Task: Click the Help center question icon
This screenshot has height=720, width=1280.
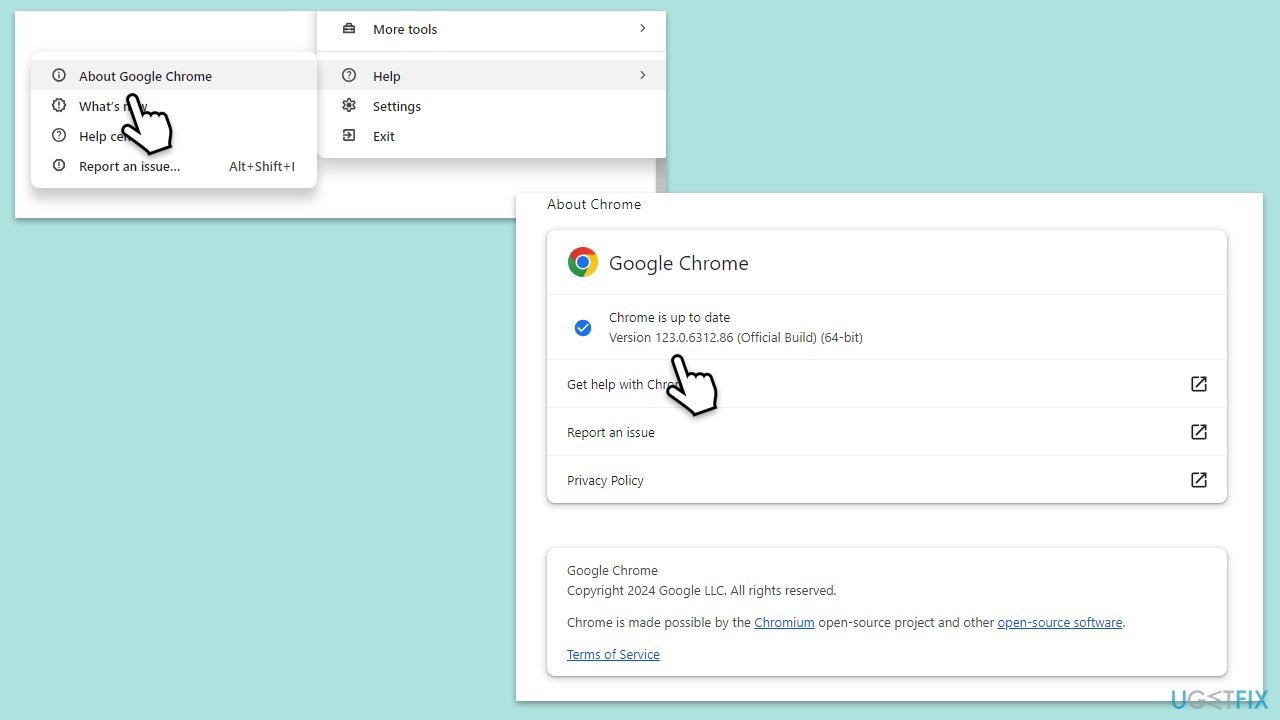Action: click(59, 136)
